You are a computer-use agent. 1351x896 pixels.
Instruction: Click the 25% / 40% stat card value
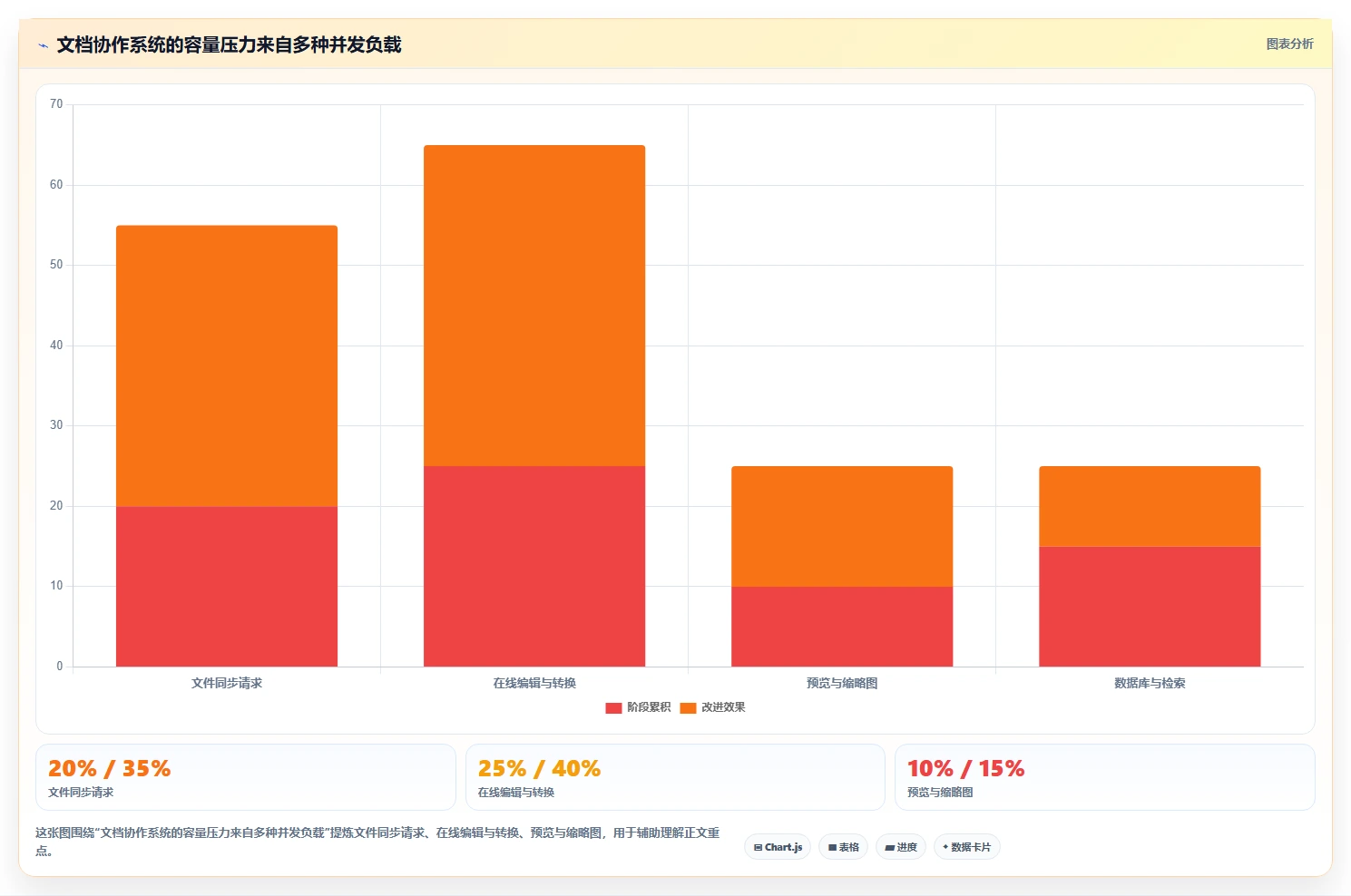[539, 769]
